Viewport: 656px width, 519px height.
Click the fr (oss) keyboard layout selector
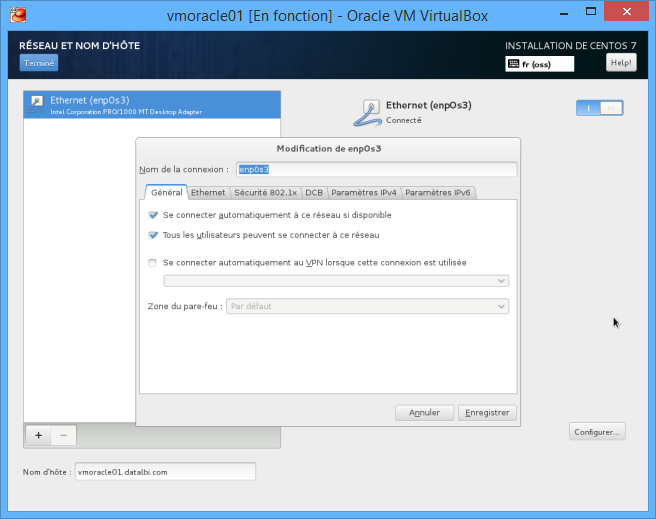click(x=539, y=64)
